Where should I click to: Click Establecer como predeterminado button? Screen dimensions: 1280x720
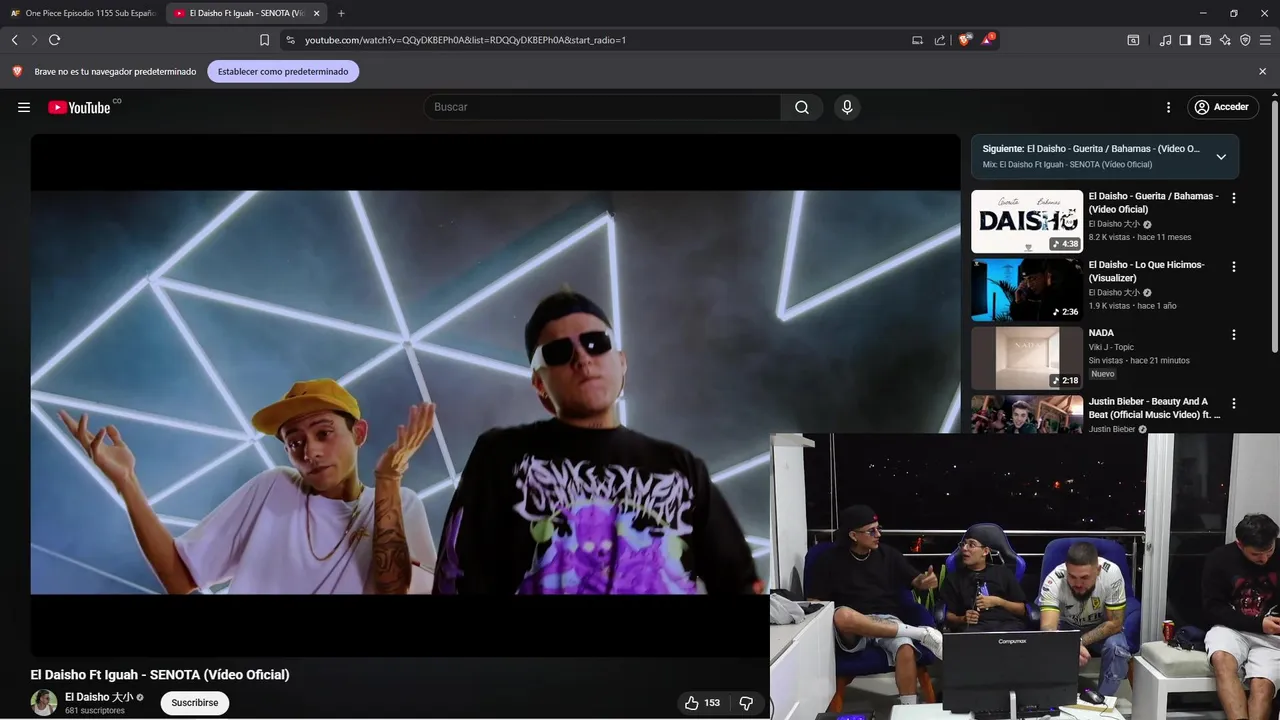(x=283, y=72)
